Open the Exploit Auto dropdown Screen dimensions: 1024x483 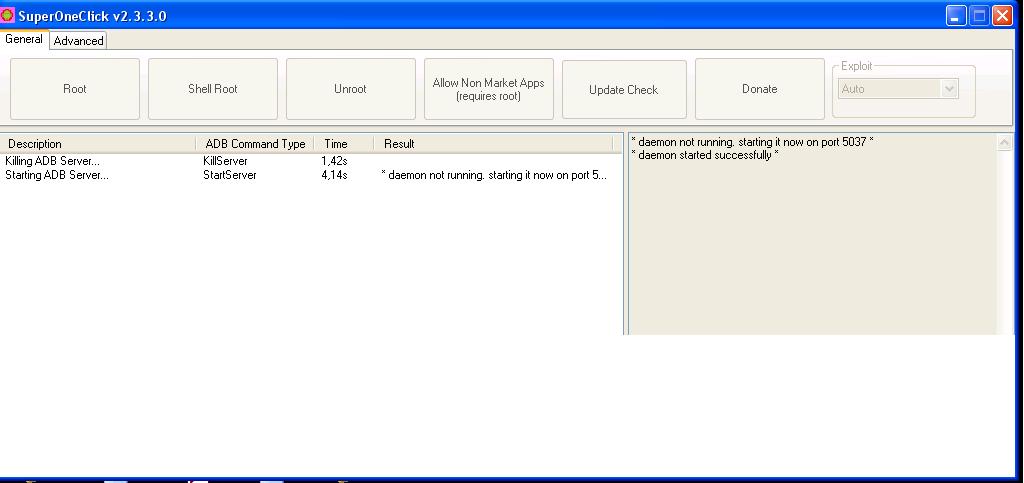coord(898,89)
